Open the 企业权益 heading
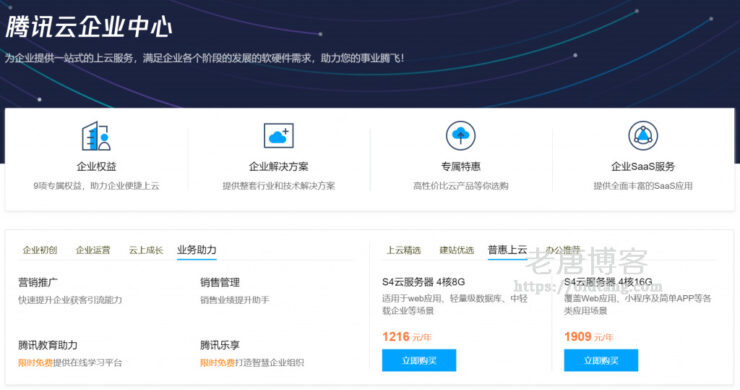Viewport: 740px width, 390px height. 96,166
